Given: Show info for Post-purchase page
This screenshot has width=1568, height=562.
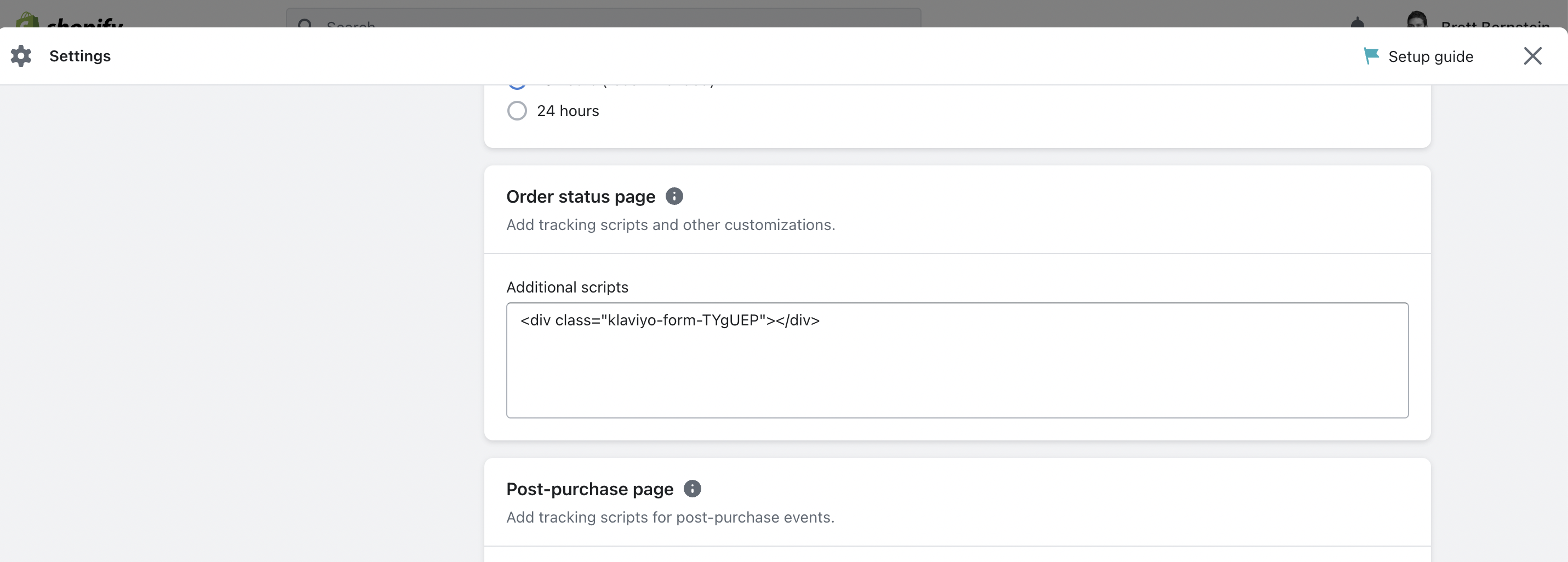Looking at the screenshot, I should (692, 488).
